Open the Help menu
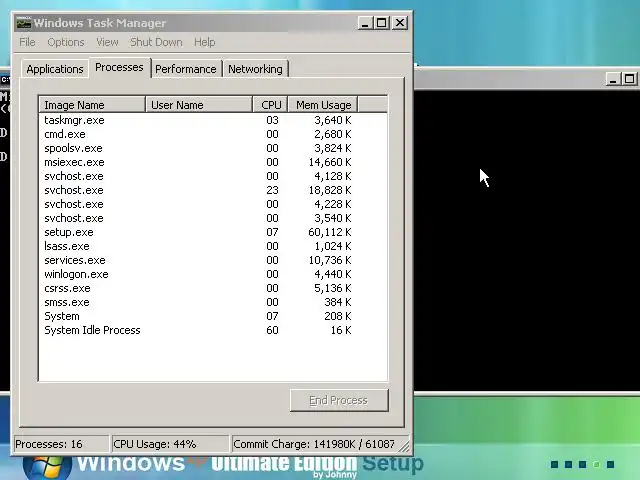This screenshot has height=480, width=640. 204,42
